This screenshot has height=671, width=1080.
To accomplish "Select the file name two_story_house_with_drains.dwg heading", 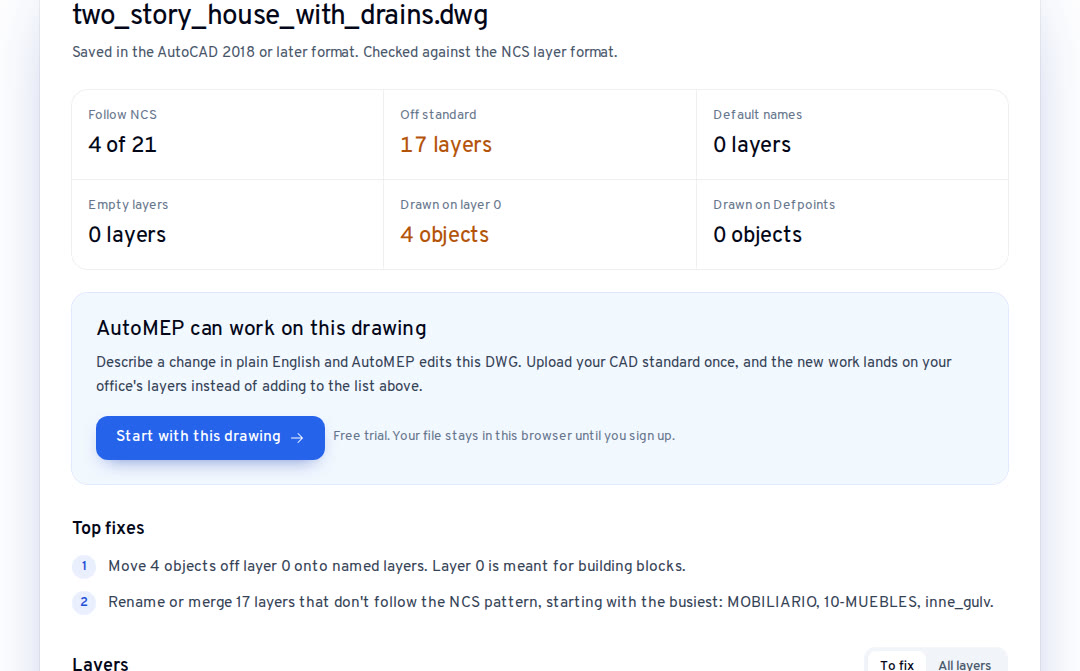I will click(280, 15).
